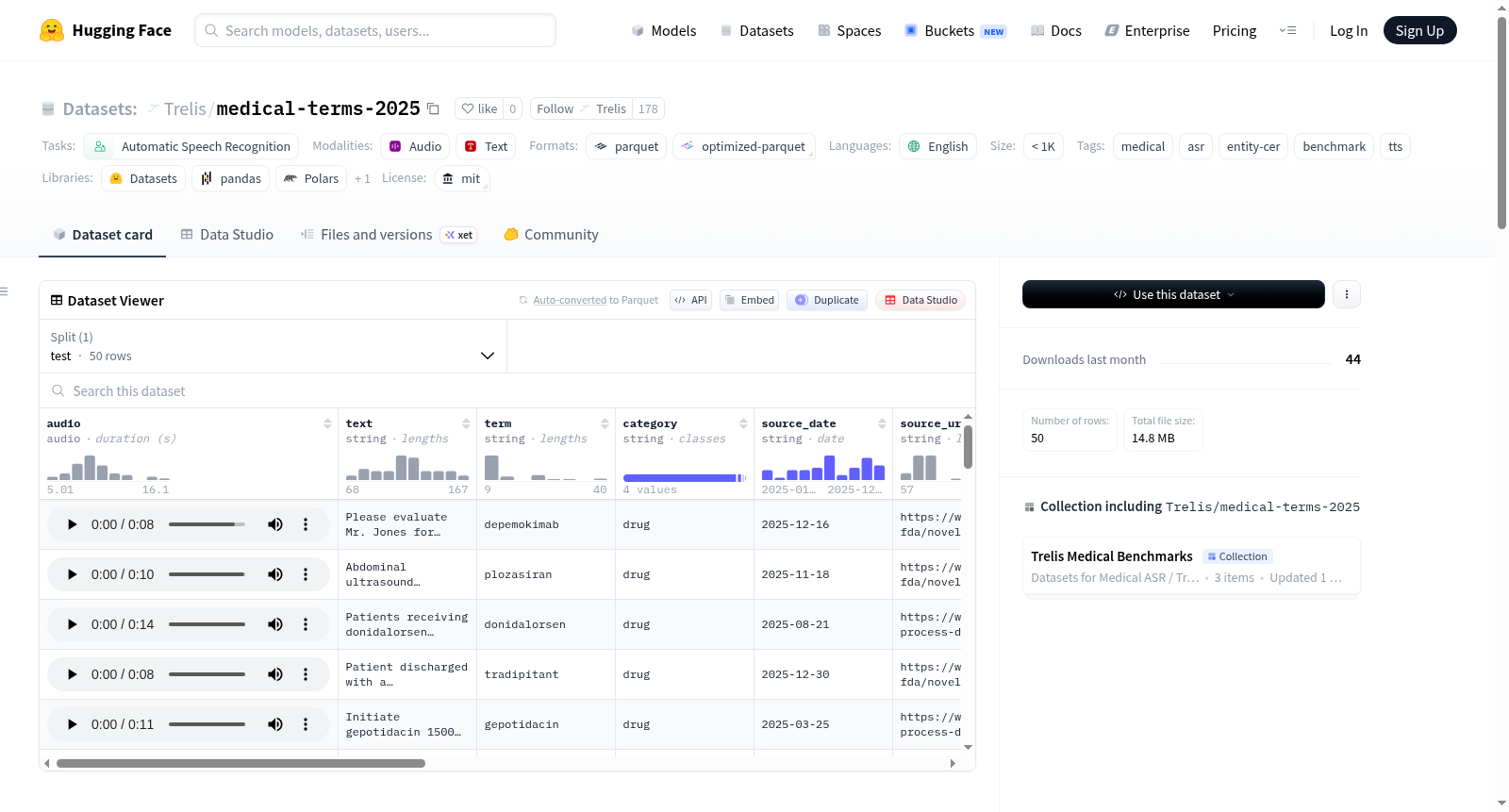The width and height of the screenshot is (1509, 812).
Task: Select the mit license tag
Action: 462,178
